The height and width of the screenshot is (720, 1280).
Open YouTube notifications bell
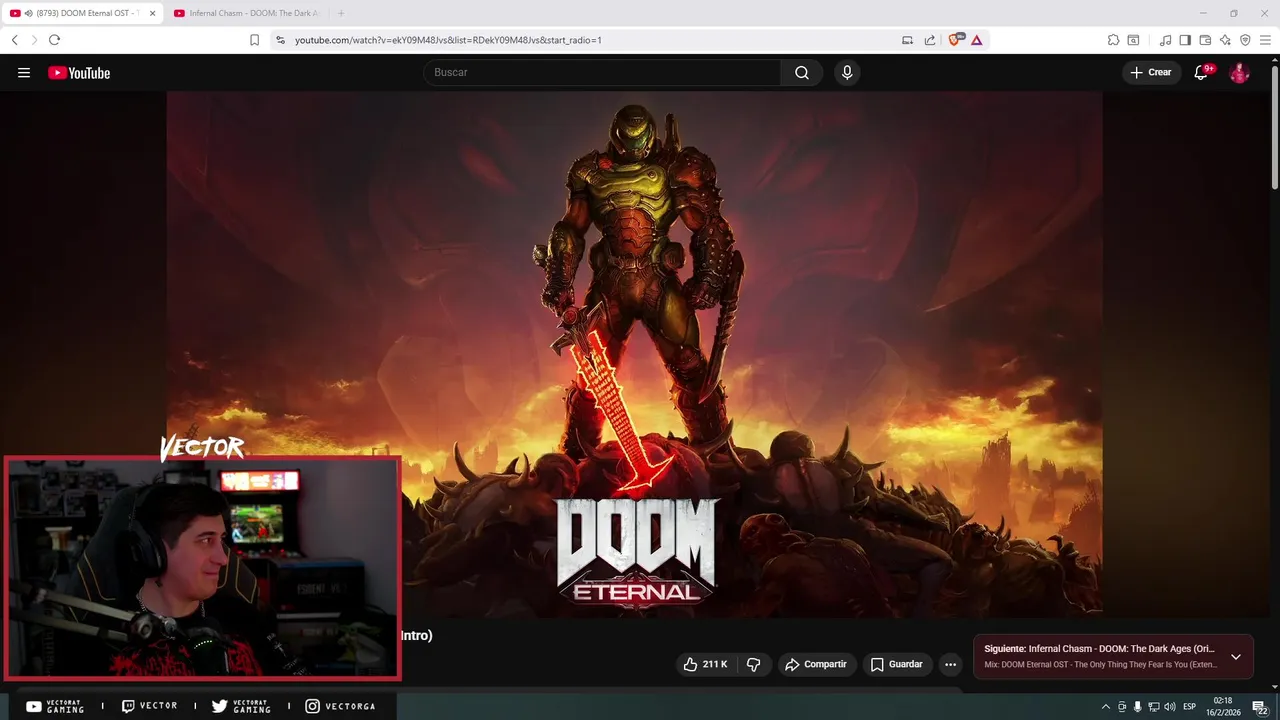coord(1201,72)
